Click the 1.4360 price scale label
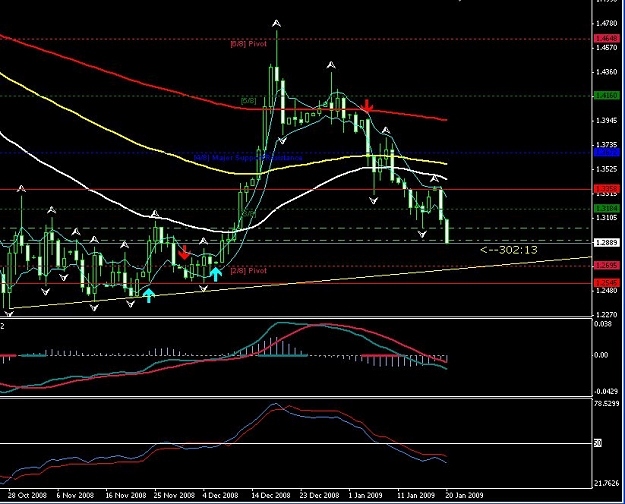This screenshot has width=625, height=504. [607, 72]
